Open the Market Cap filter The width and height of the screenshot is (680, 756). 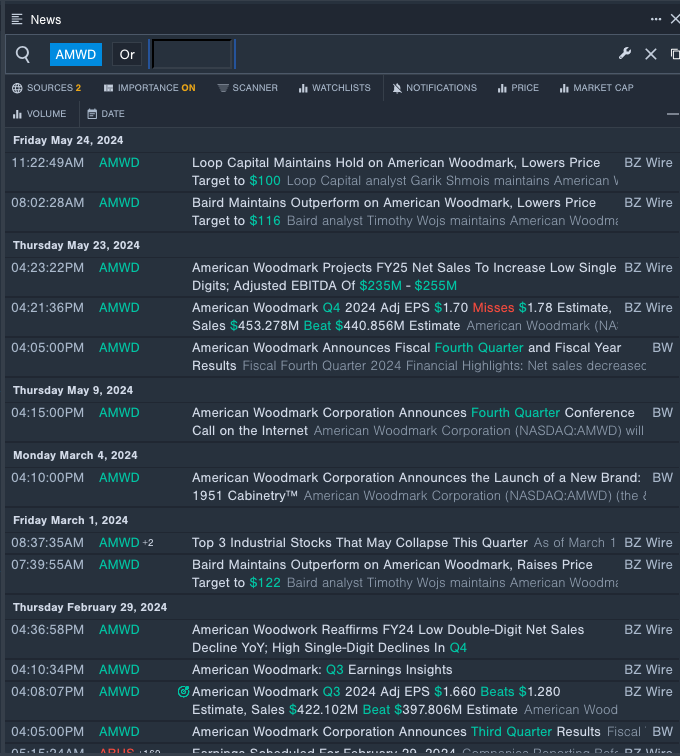point(596,88)
